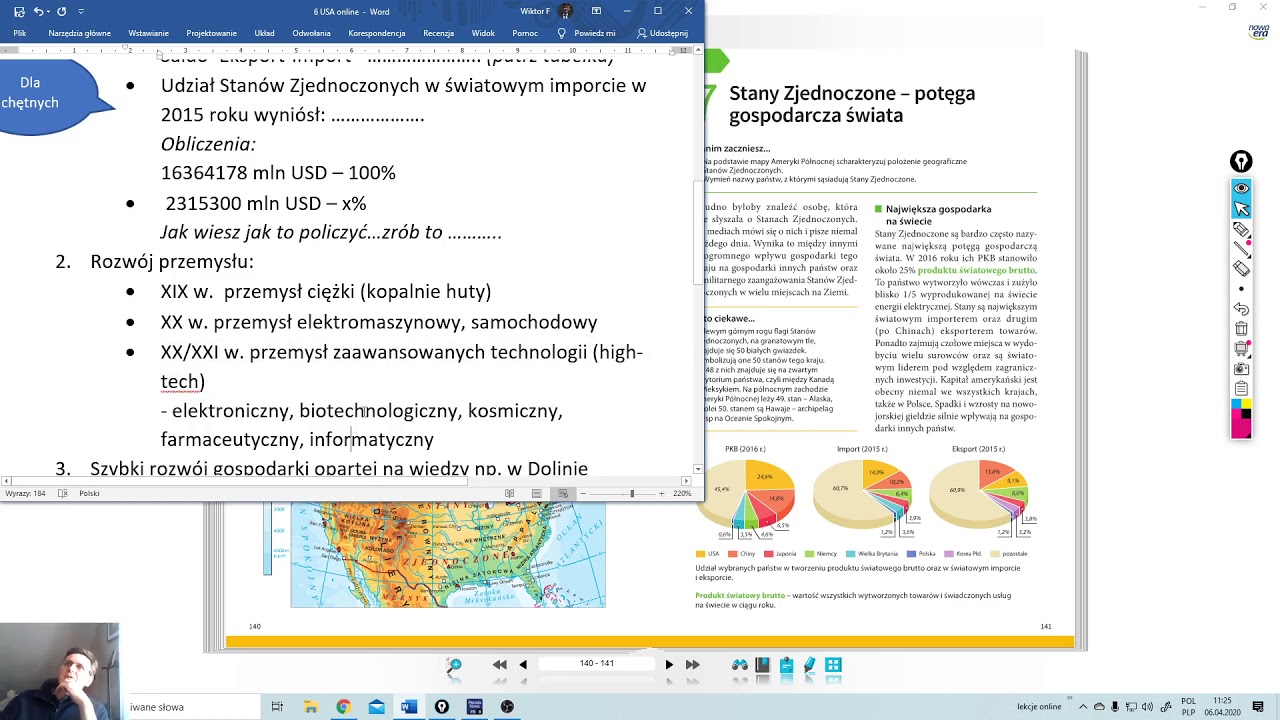The image size is (1280, 720).
Task: Open the Plik tab
Action: [x=20, y=33]
